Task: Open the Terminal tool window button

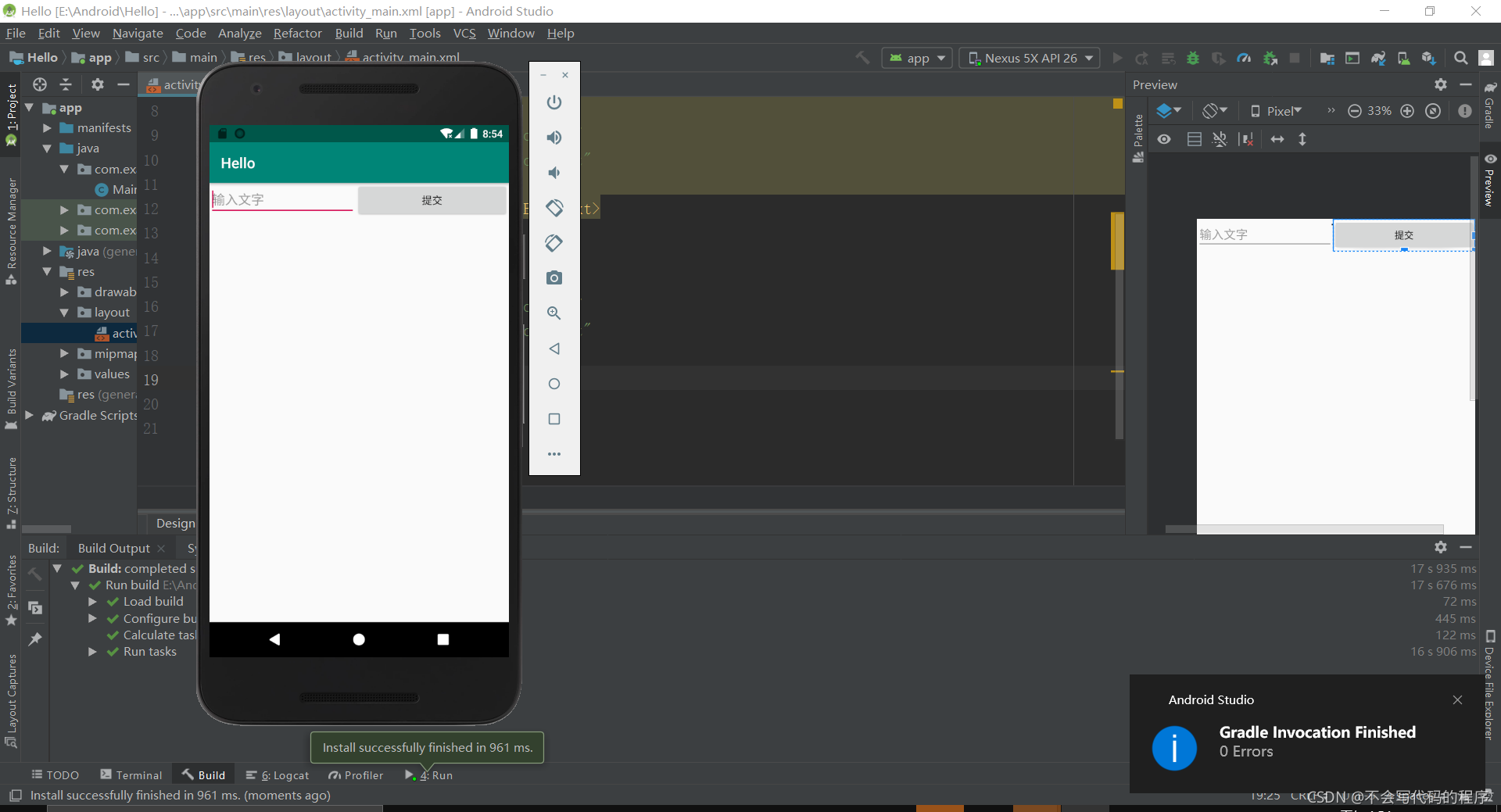Action: [131, 775]
